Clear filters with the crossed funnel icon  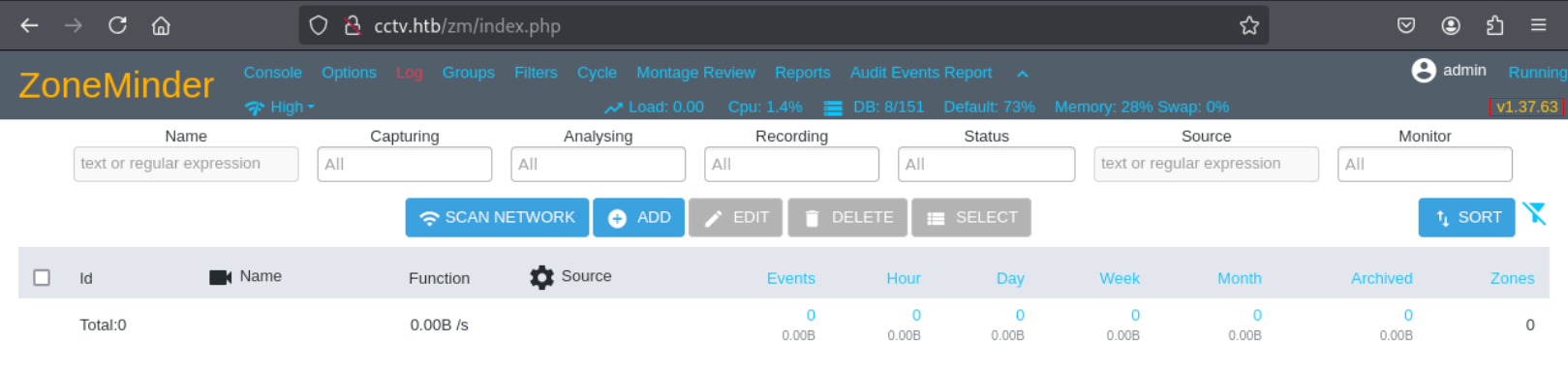pos(1534,213)
